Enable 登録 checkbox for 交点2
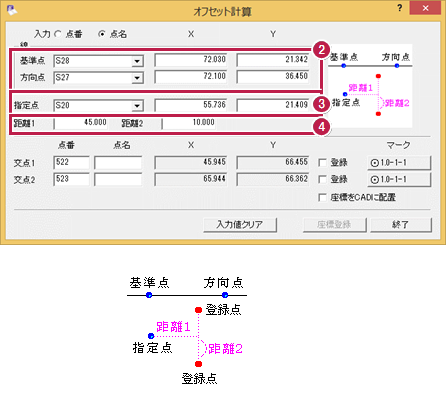Image resolution: width=446 pixels, height=394 pixels. tap(322, 179)
